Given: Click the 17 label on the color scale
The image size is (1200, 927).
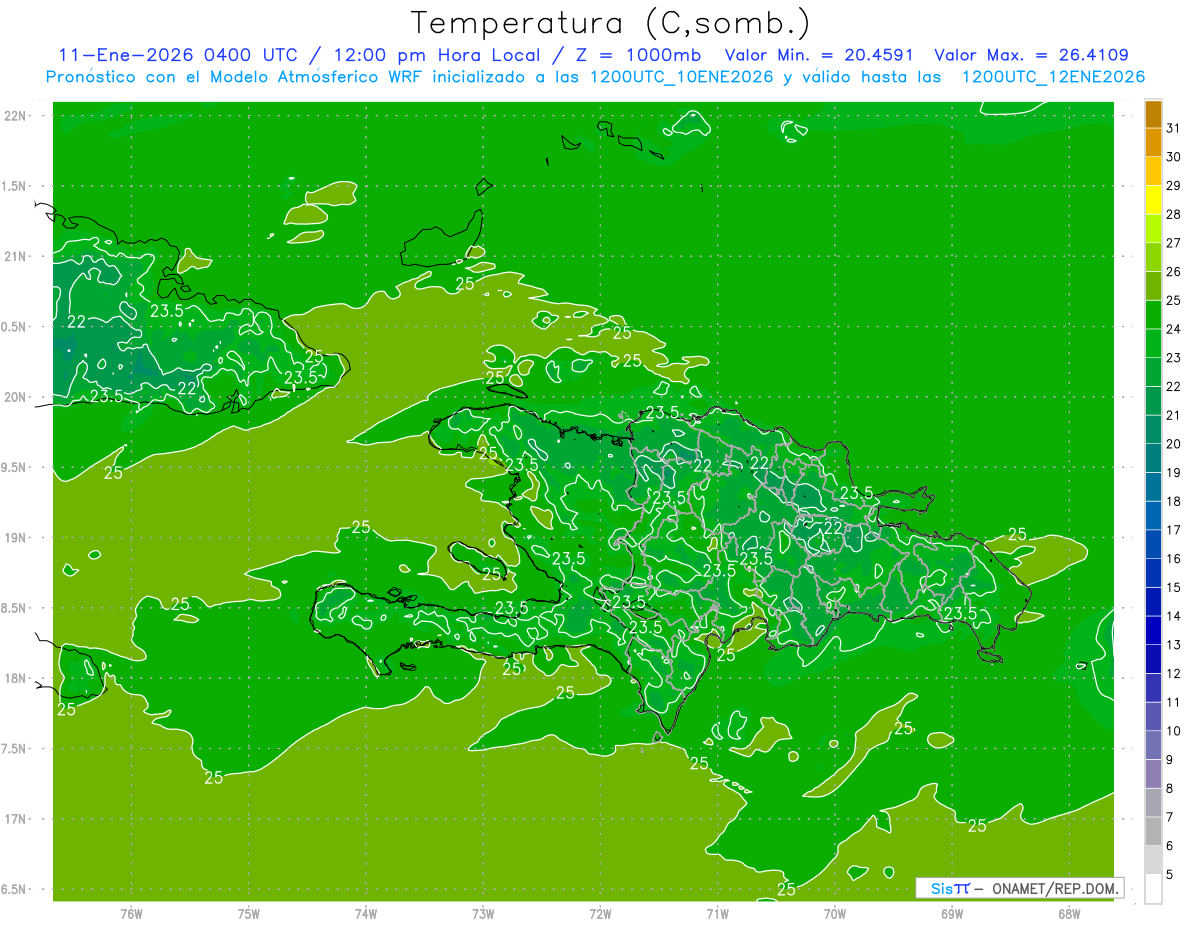Looking at the screenshot, I should coord(1173,530).
